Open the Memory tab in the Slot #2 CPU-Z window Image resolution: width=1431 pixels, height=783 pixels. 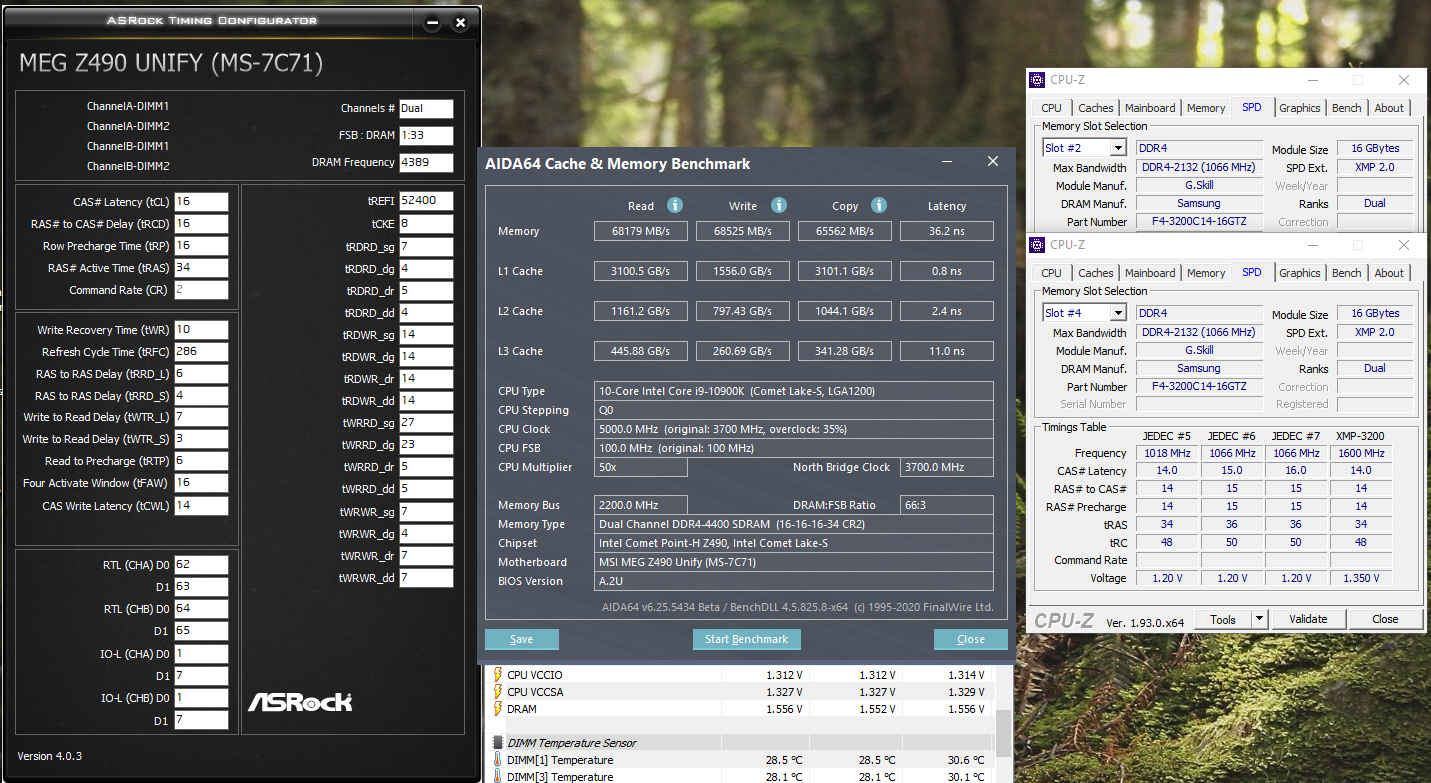click(x=1206, y=108)
